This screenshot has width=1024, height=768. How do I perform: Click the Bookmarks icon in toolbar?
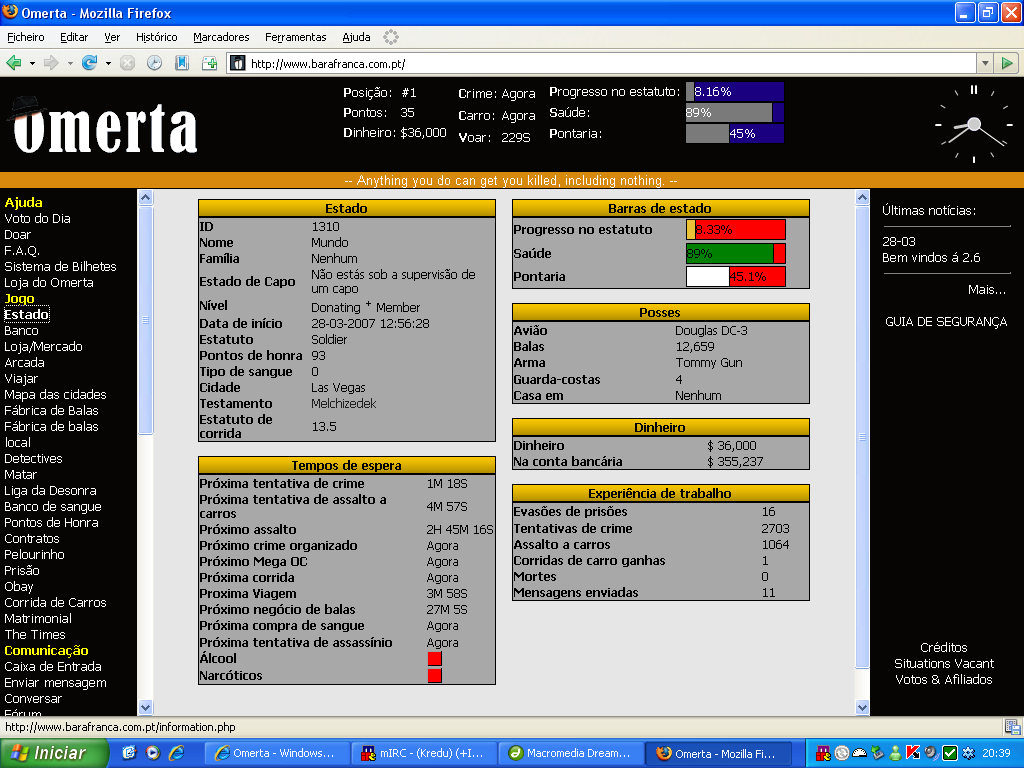182,63
